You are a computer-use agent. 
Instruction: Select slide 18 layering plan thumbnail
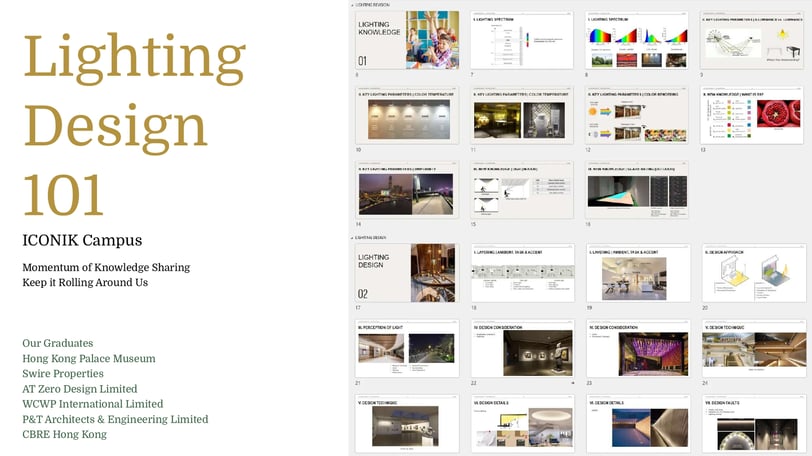pos(523,273)
